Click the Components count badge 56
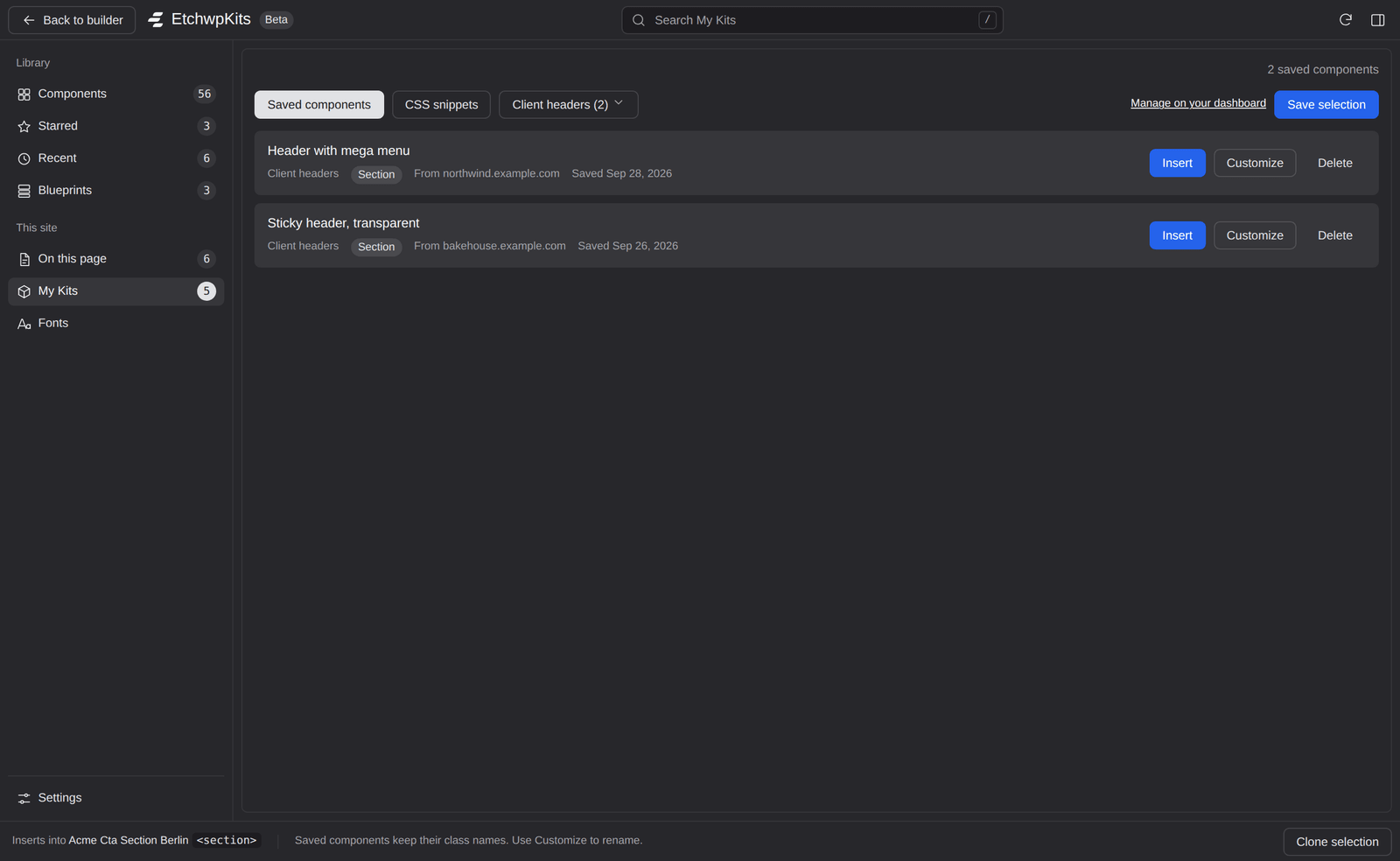 205,94
